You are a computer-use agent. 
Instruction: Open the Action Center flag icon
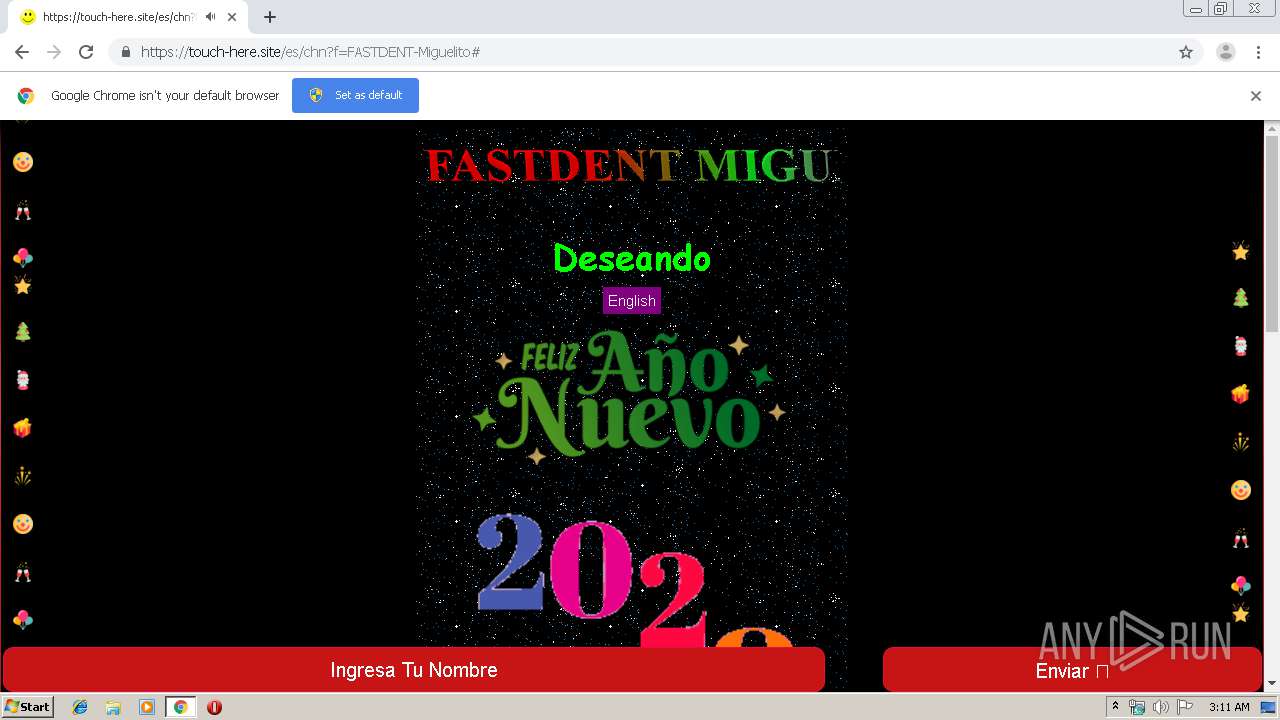(1185, 707)
